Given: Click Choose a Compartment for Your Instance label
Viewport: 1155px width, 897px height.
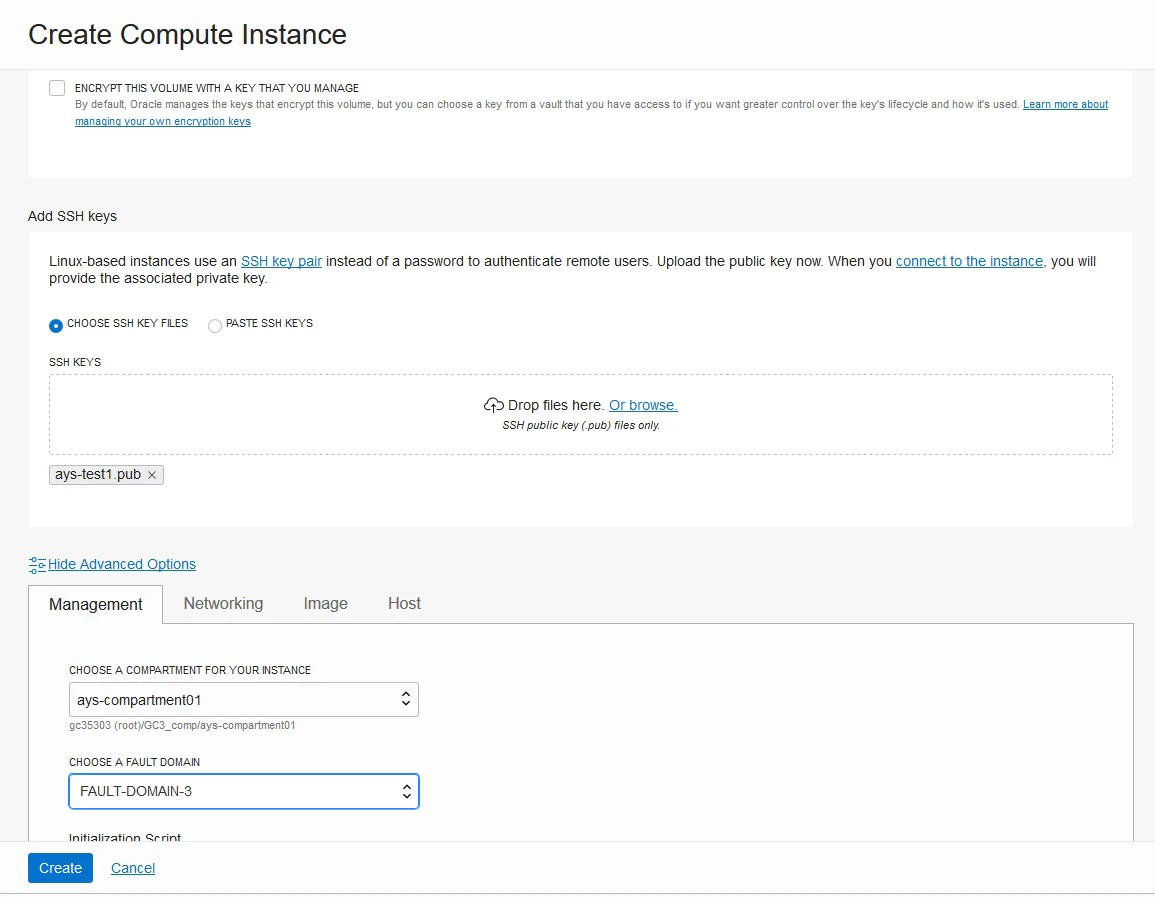Looking at the screenshot, I should (190, 670).
